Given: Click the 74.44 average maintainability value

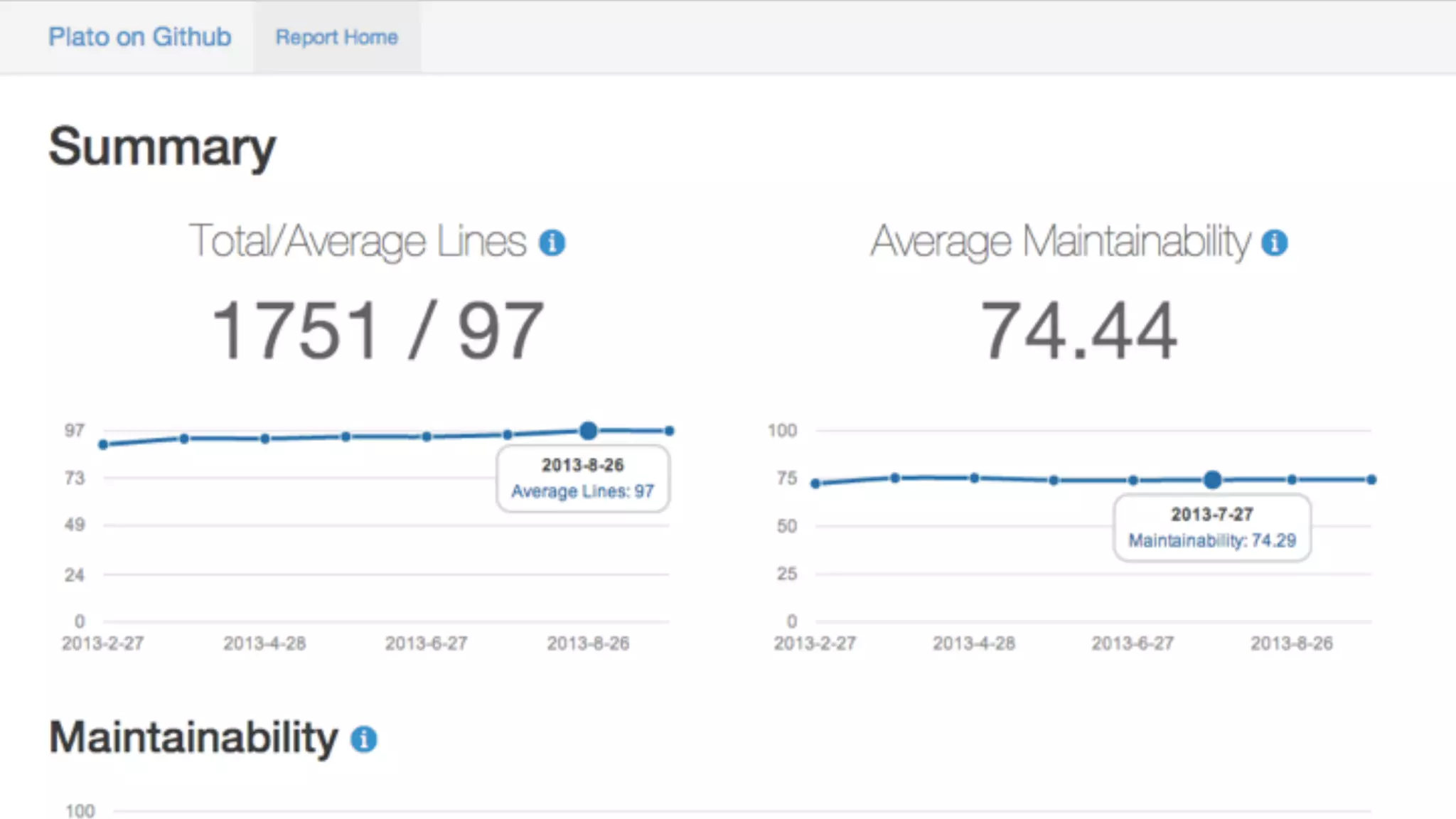Looking at the screenshot, I should [x=1078, y=331].
